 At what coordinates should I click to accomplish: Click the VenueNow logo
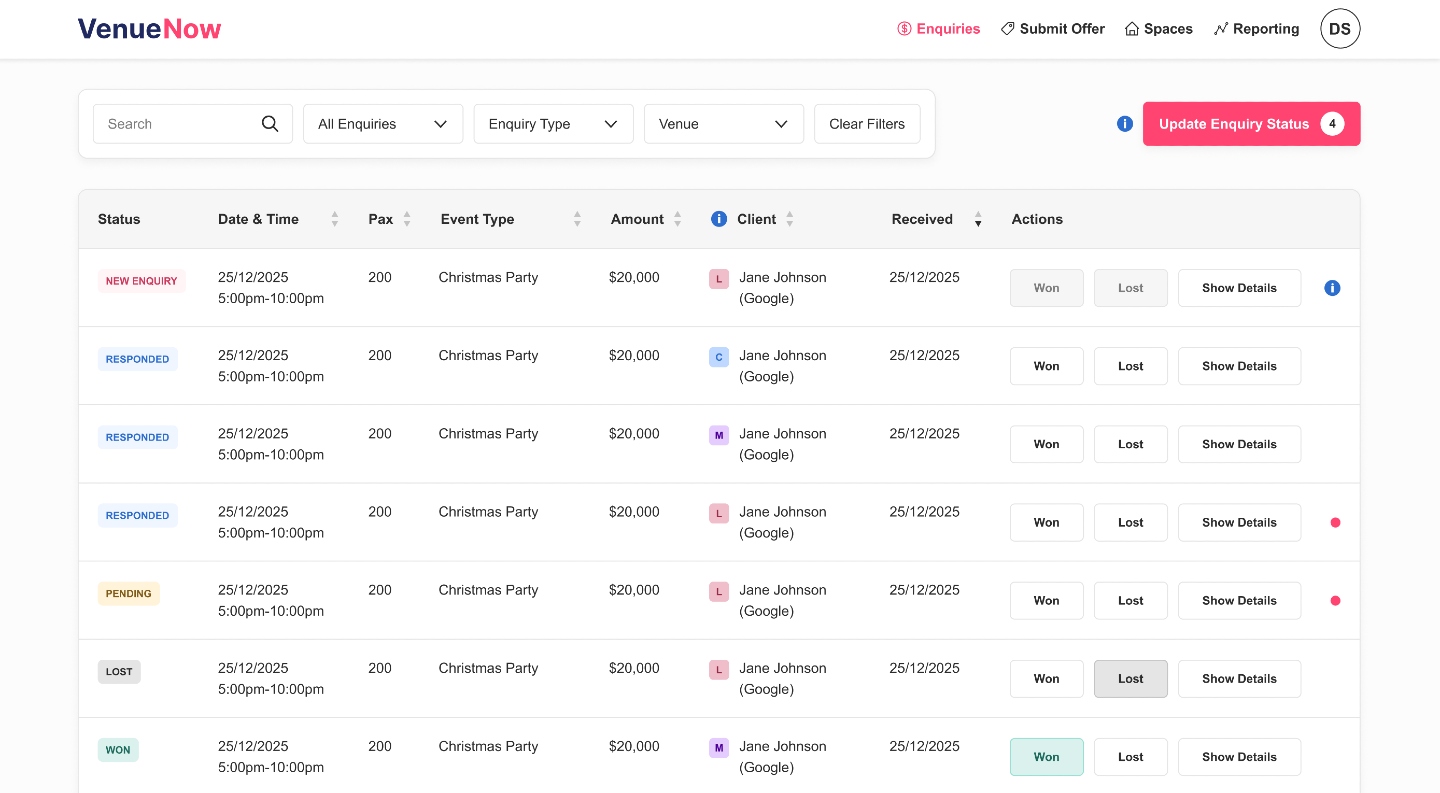(150, 29)
